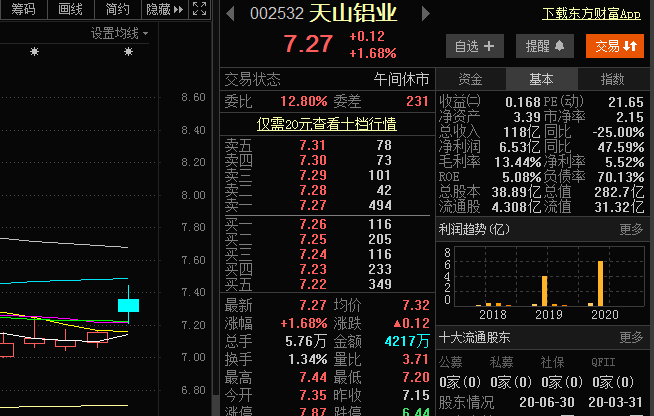Click the 换手 value 1.34%
654x416 pixels.
(308, 359)
